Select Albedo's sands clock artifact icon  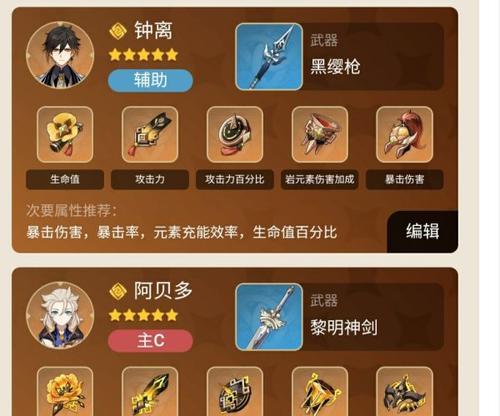[235, 391]
